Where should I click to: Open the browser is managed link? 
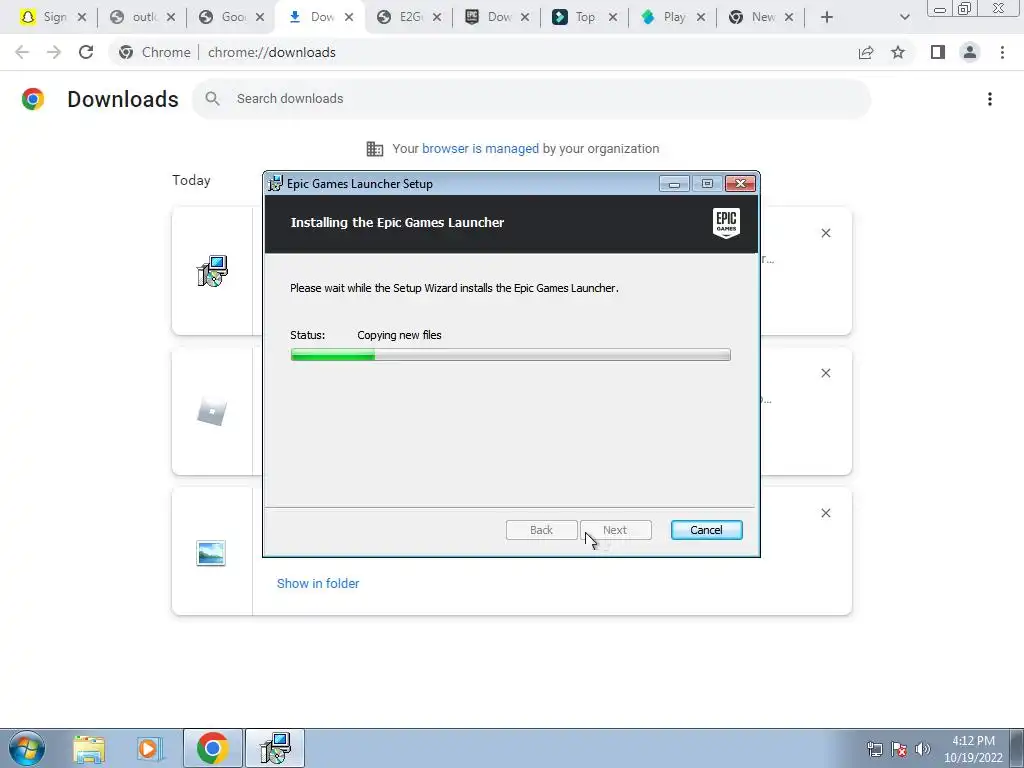tap(480, 148)
